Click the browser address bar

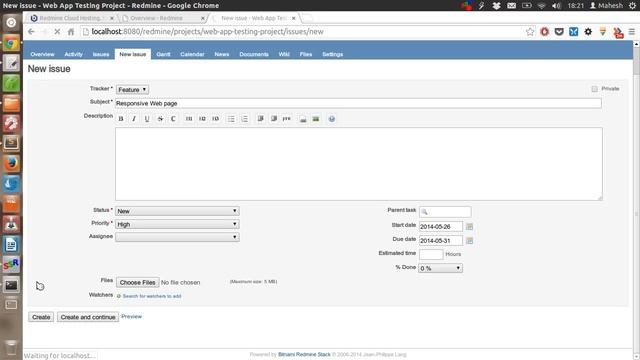coord(302,32)
